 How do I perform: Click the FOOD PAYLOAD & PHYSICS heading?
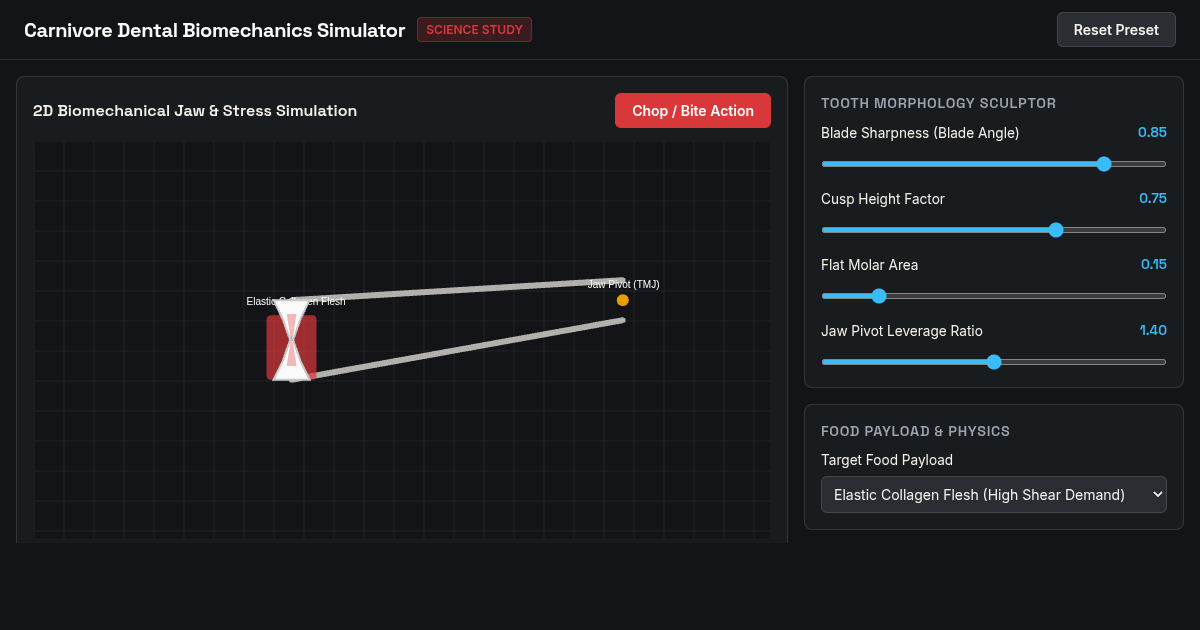(915, 431)
